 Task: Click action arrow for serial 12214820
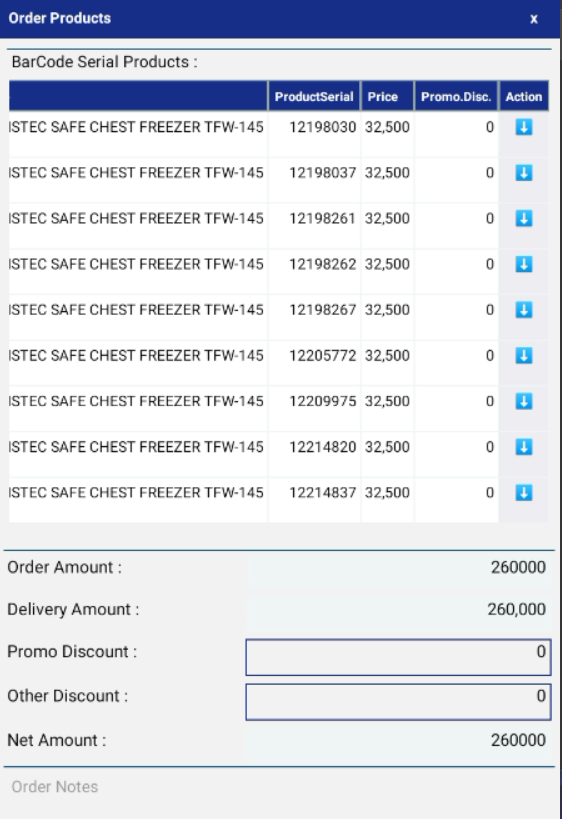[x=524, y=447]
